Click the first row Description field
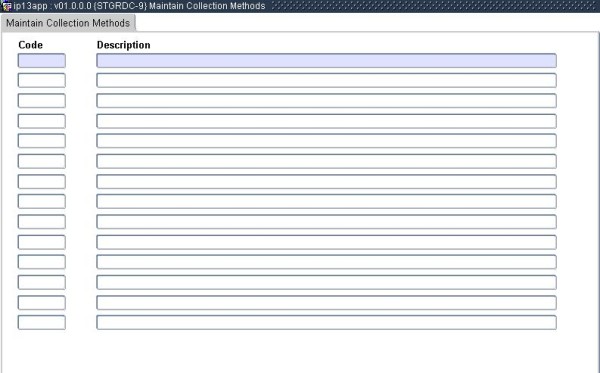The height and width of the screenshot is (373, 600). coord(326,60)
